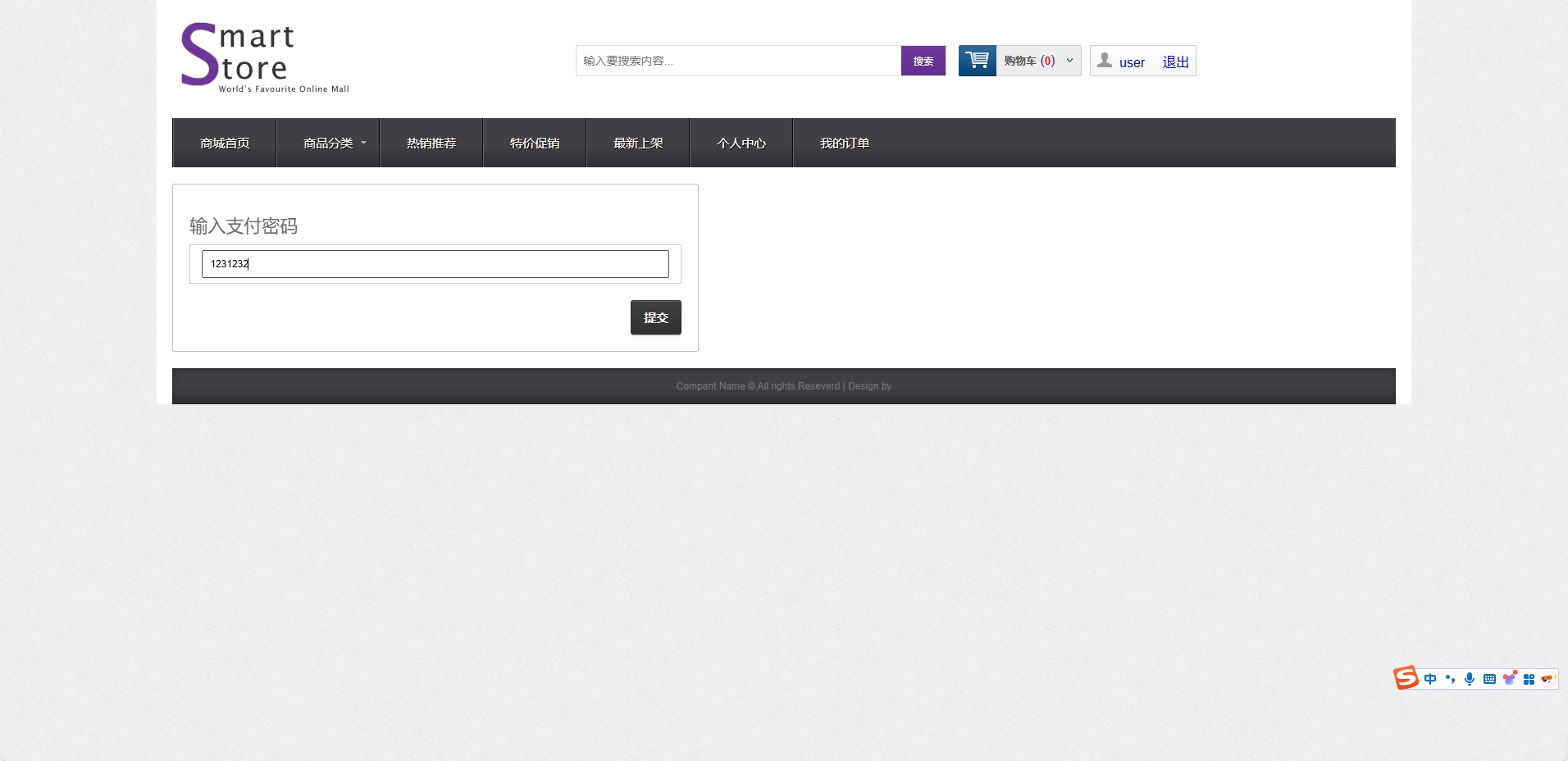Focus the search box 输入要搜索内容
Image resolution: width=1568 pixels, height=761 pixels.
tap(738, 61)
